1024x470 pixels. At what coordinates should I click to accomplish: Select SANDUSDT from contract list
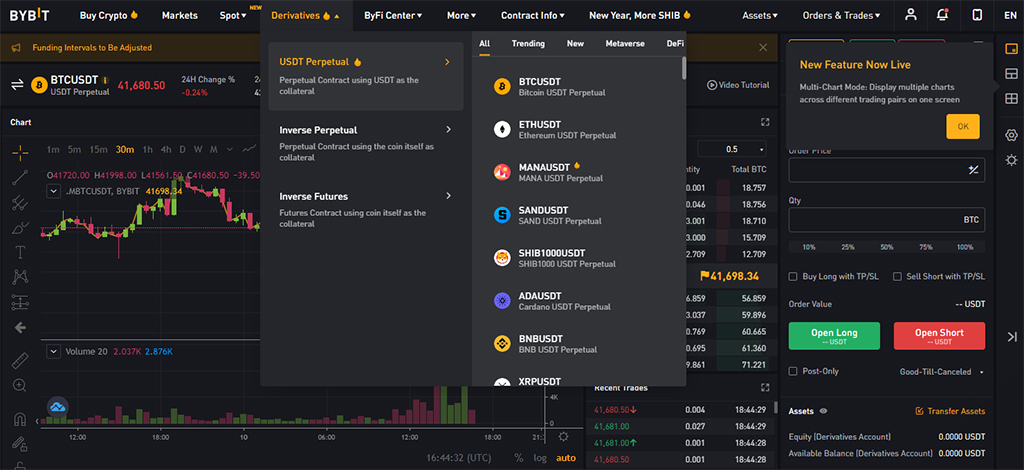(578, 215)
